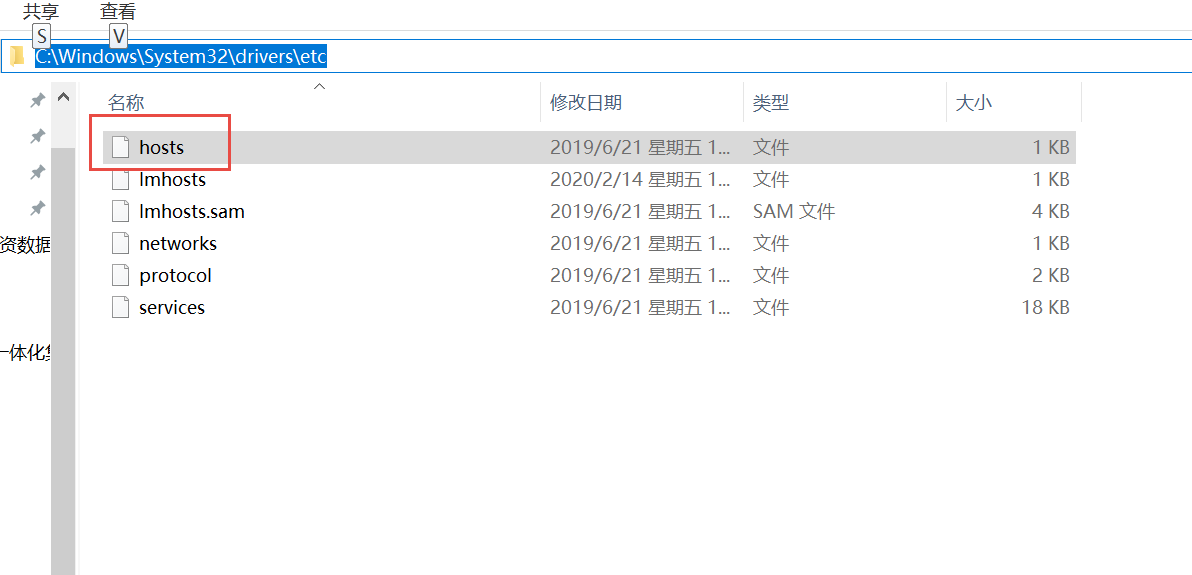Viewport: 1192px width, 575px height.
Task: Click the hosts file icon
Action: (121, 147)
